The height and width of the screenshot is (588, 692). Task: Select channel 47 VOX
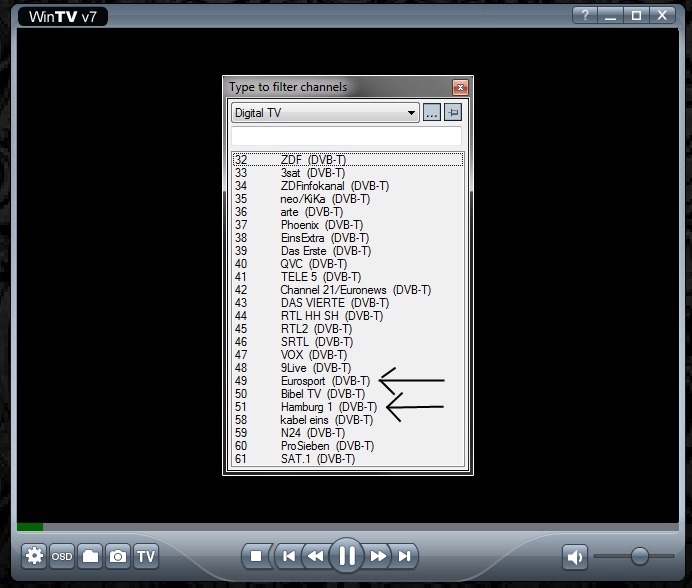(x=348, y=355)
